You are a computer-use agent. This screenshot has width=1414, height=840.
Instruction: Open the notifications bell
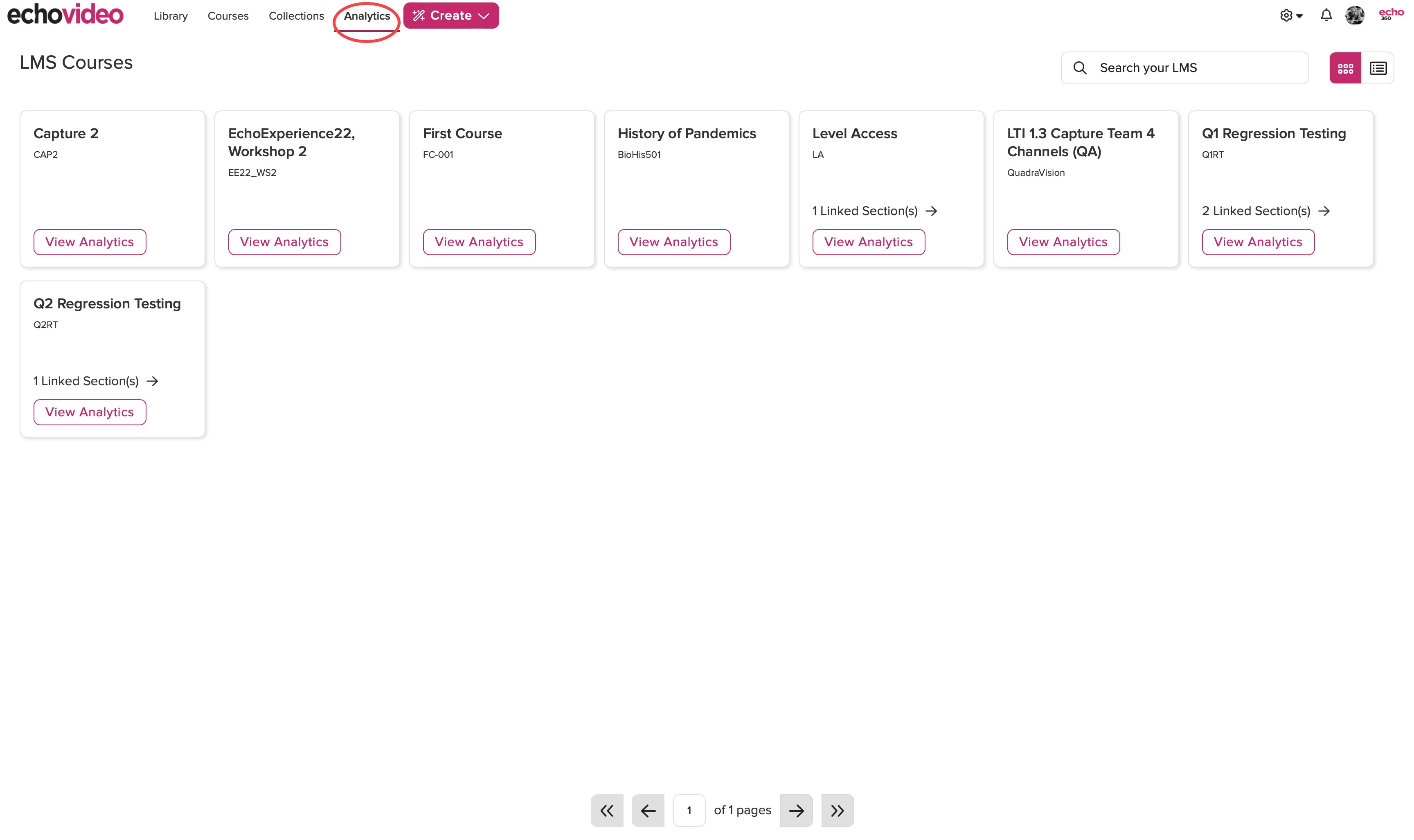coord(1326,15)
